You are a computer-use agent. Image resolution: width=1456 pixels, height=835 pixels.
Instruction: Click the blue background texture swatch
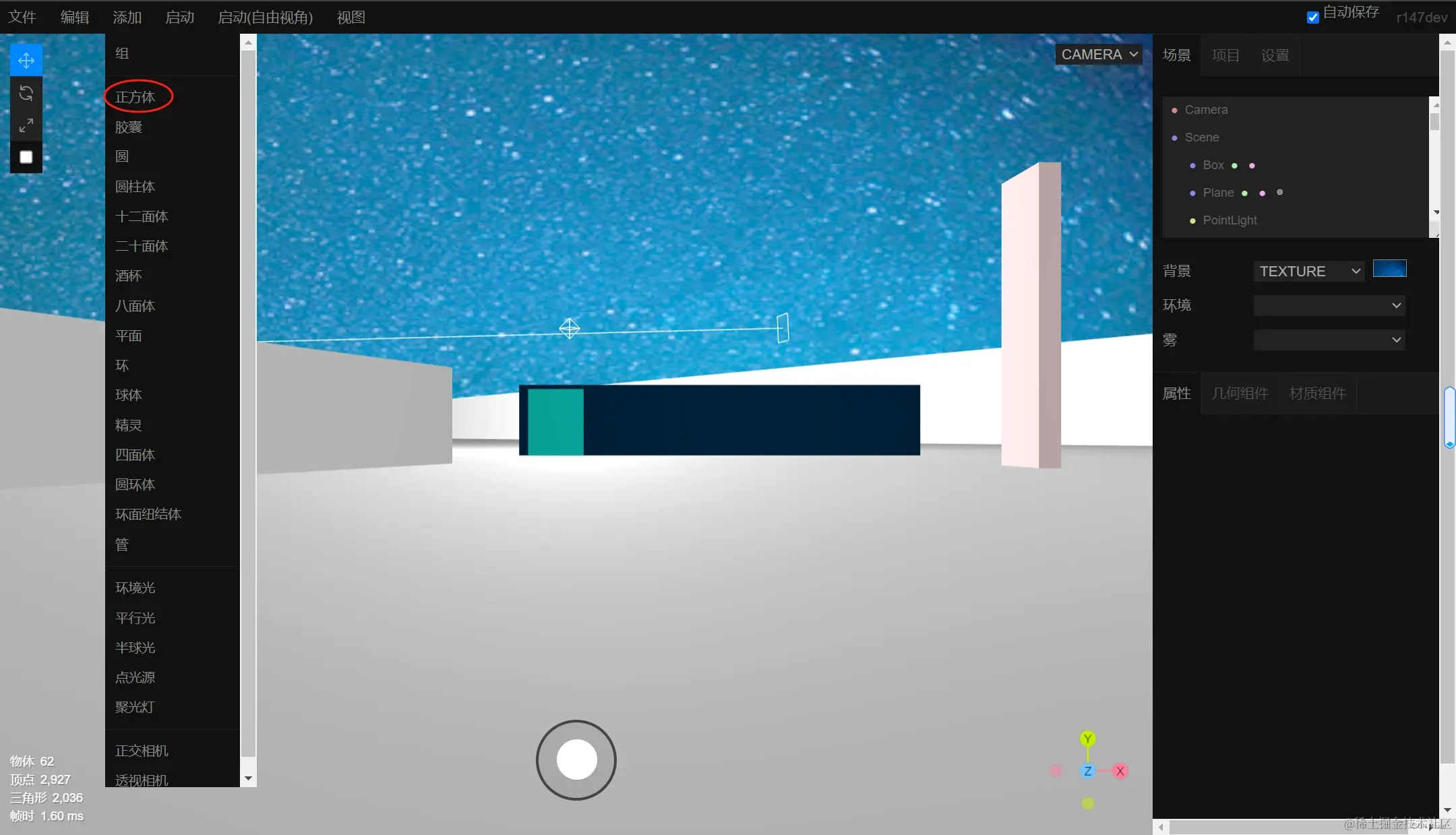pos(1389,269)
